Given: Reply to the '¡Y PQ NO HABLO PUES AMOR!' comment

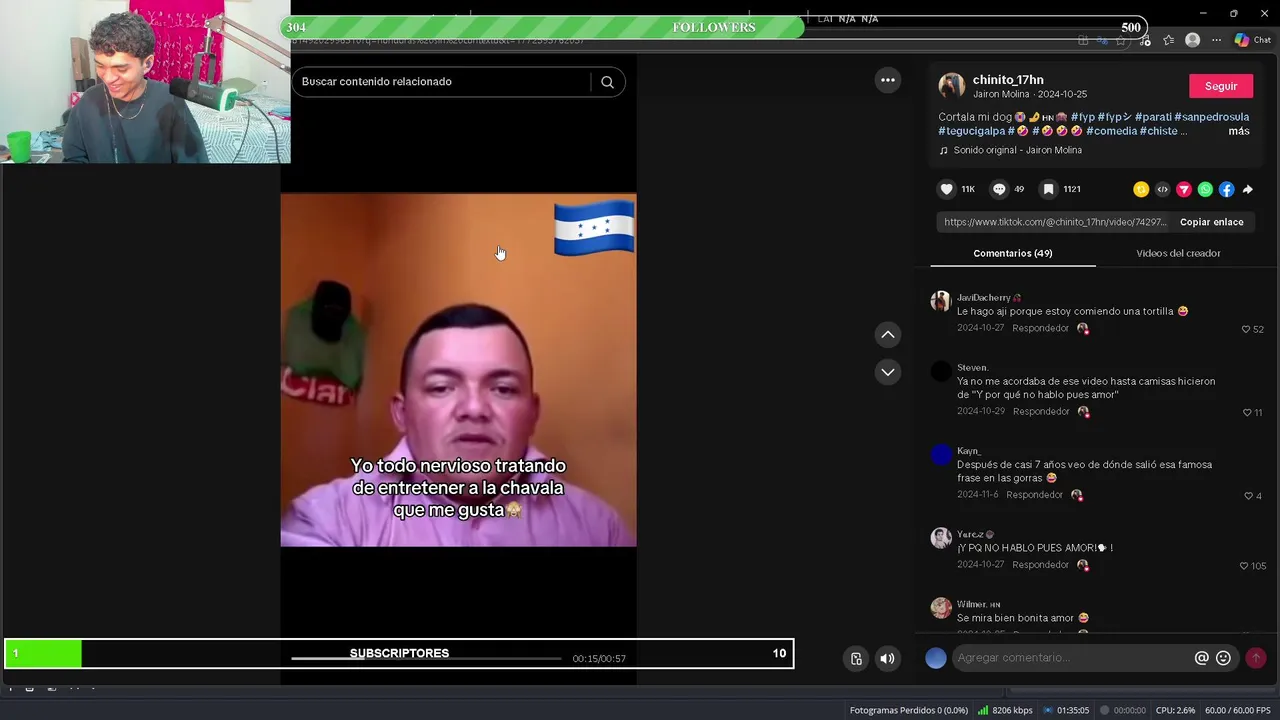Looking at the screenshot, I should 1040,565.
